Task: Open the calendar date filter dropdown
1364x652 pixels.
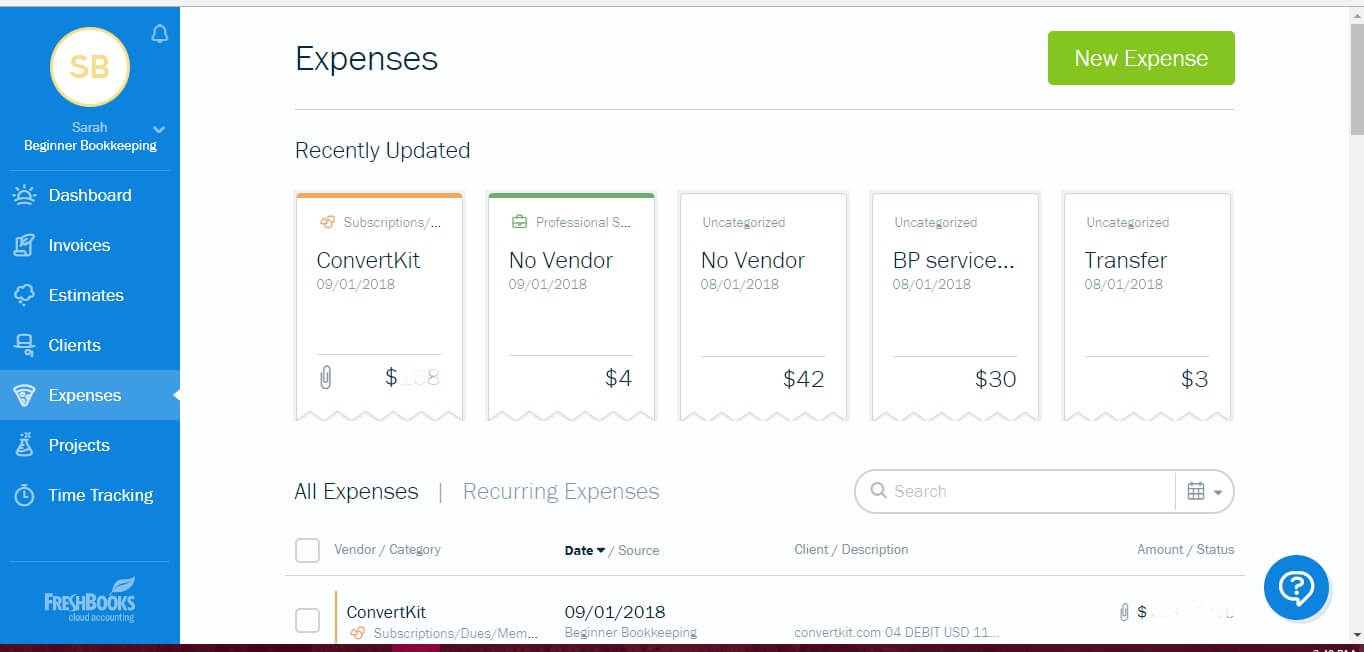Action: pos(1204,491)
